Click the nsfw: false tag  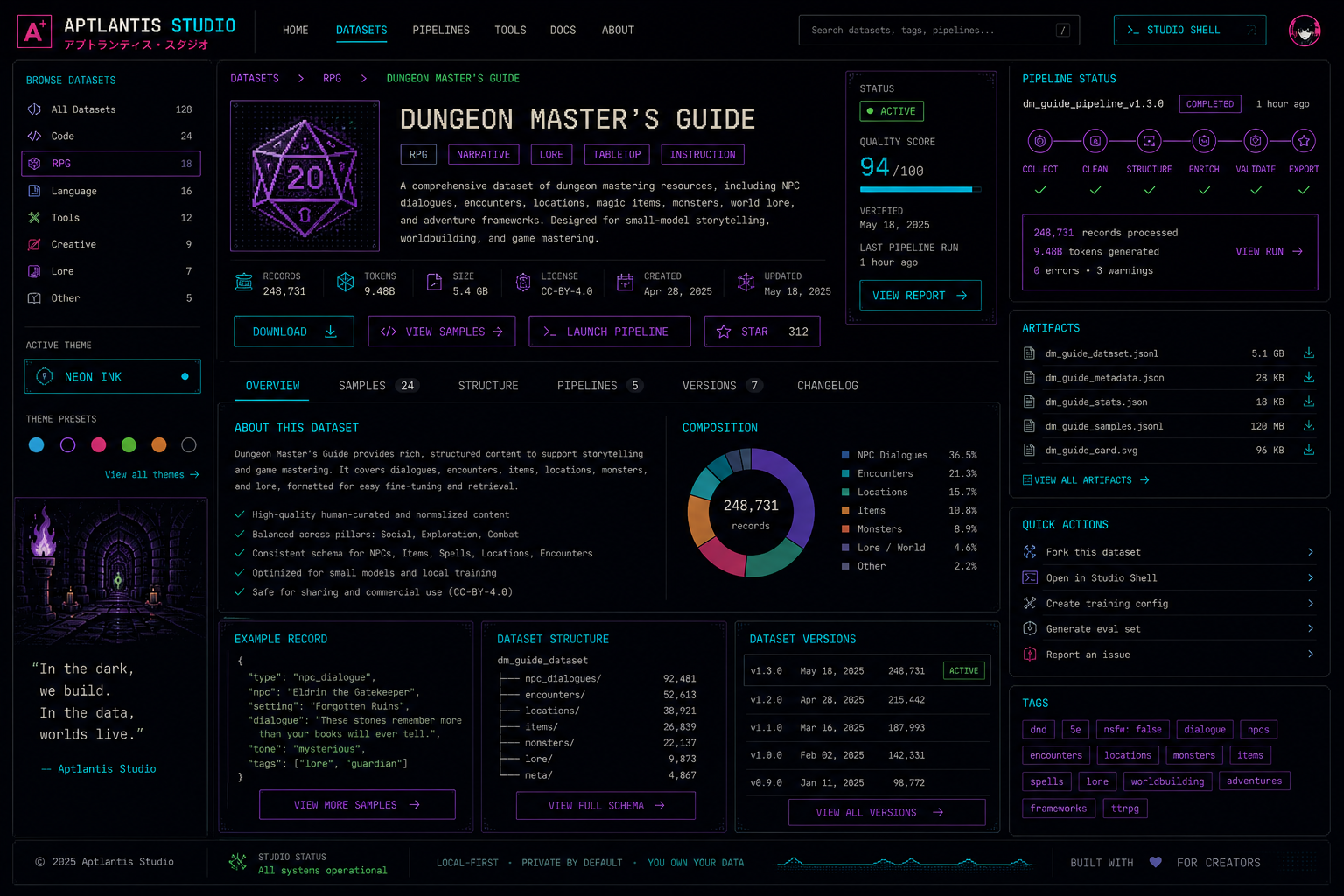1132,729
